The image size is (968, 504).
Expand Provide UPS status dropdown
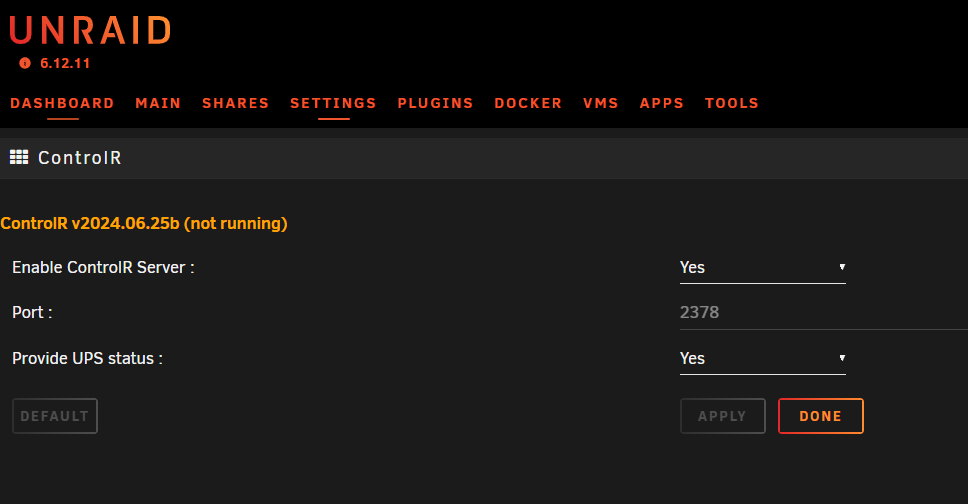pyautogui.click(x=762, y=358)
